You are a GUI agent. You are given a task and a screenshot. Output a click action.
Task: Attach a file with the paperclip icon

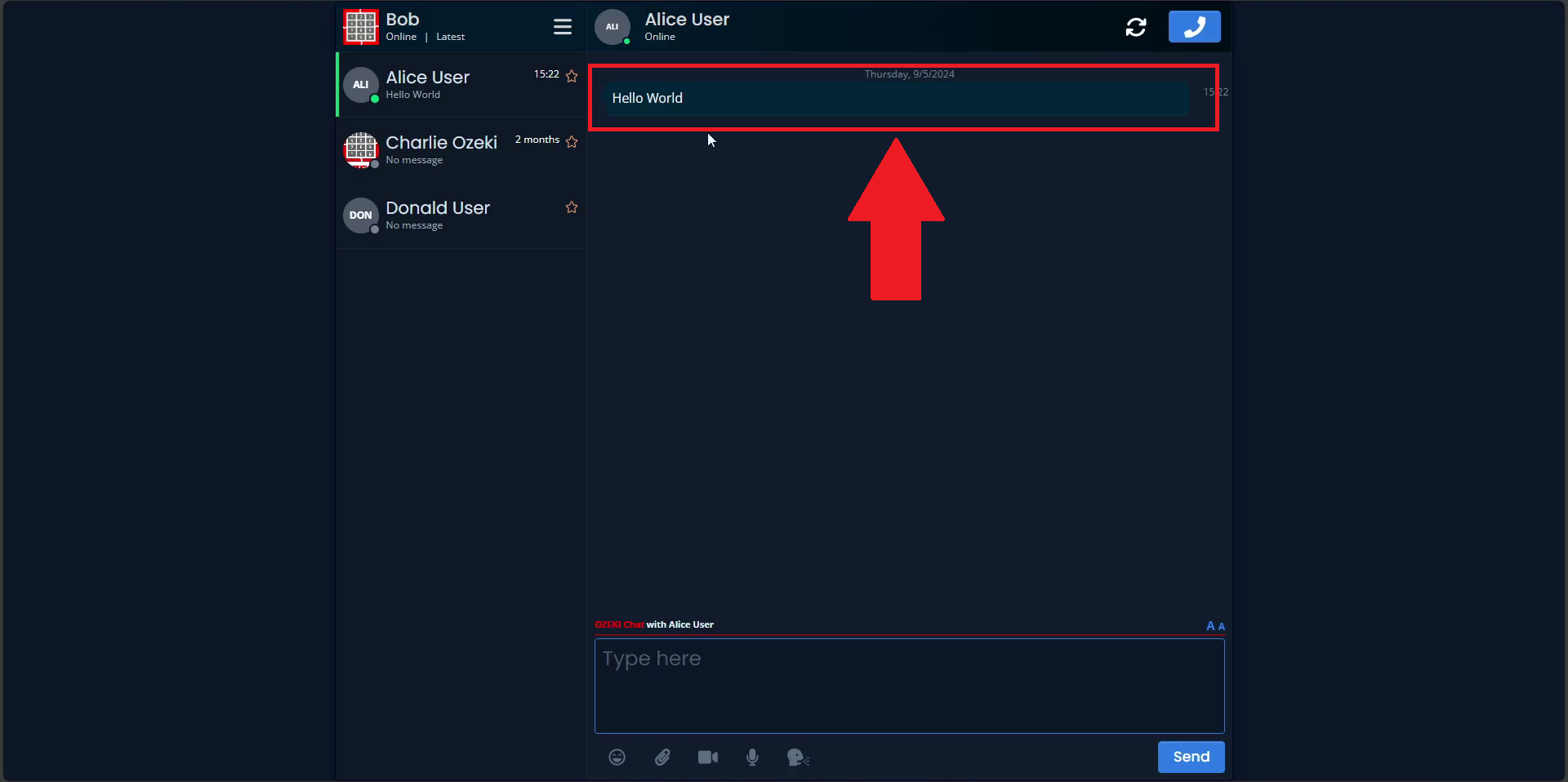pos(662,758)
